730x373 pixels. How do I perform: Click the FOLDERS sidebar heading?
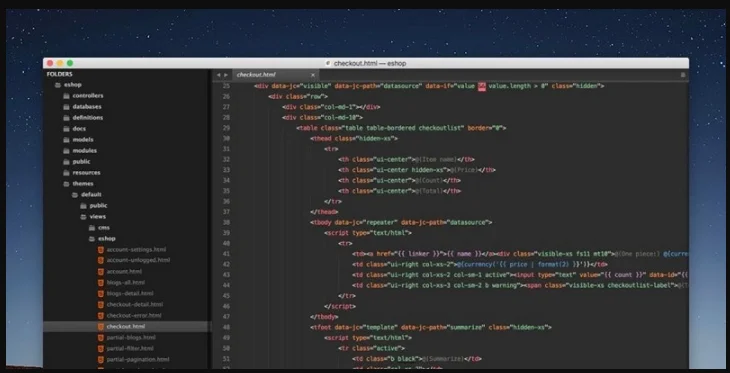60,74
